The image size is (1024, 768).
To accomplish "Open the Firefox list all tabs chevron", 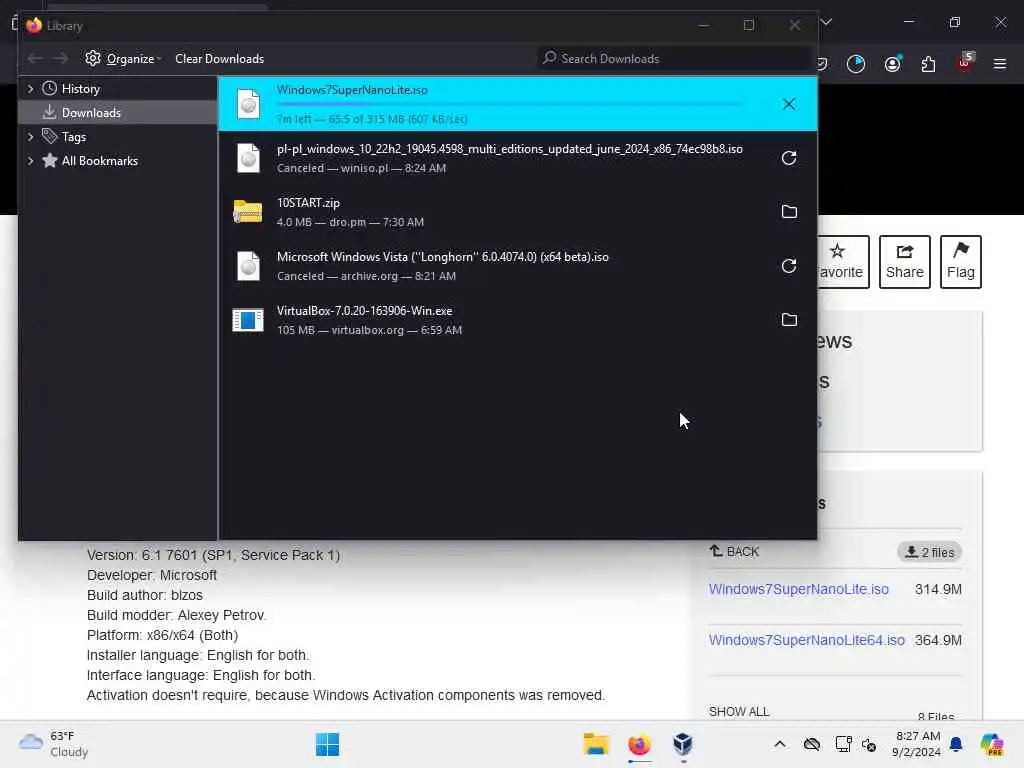I will [x=826, y=23].
